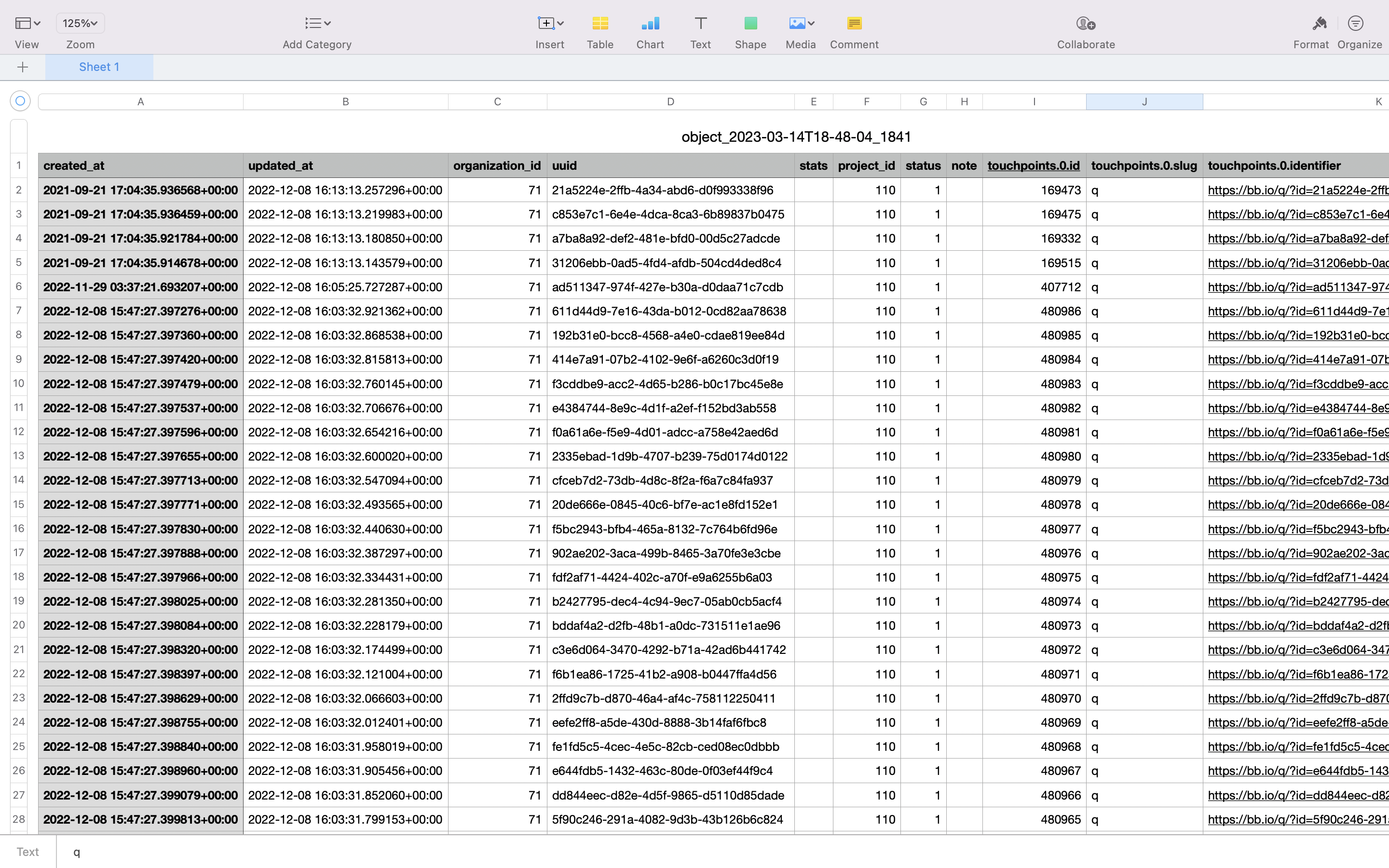Viewport: 1389px width, 868px height.
Task: Open link starting https://bb.io/q/?id=902ae202
Action: click(1297, 554)
